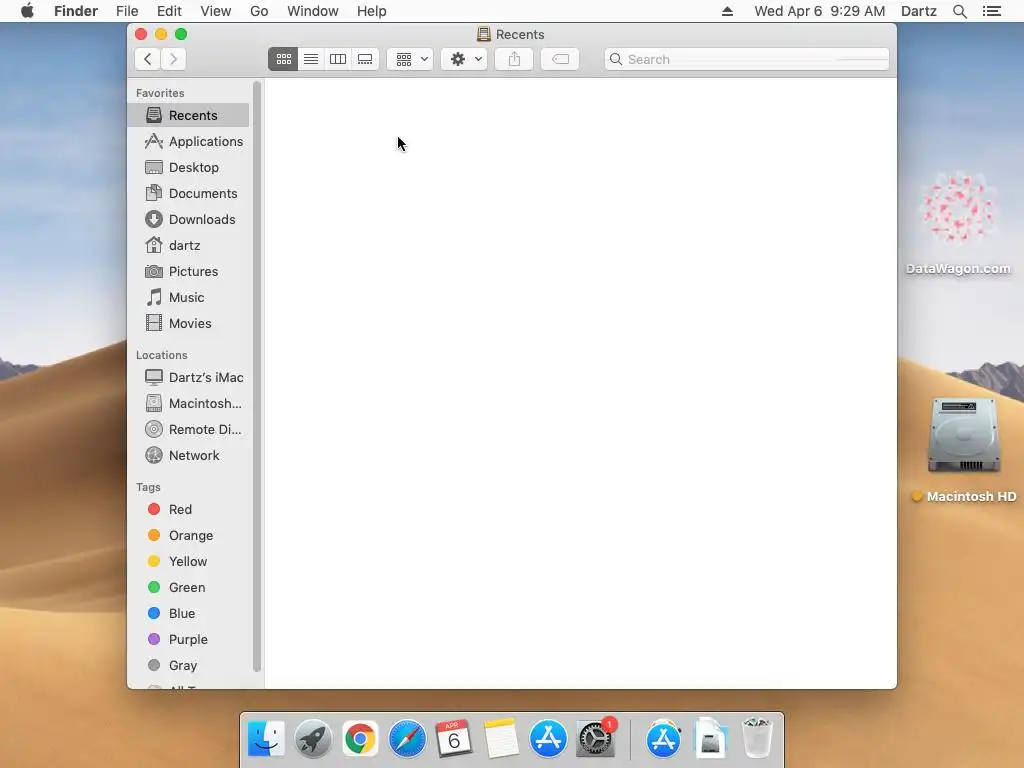Open the Apple menu

pyautogui.click(x=27, y=11)
